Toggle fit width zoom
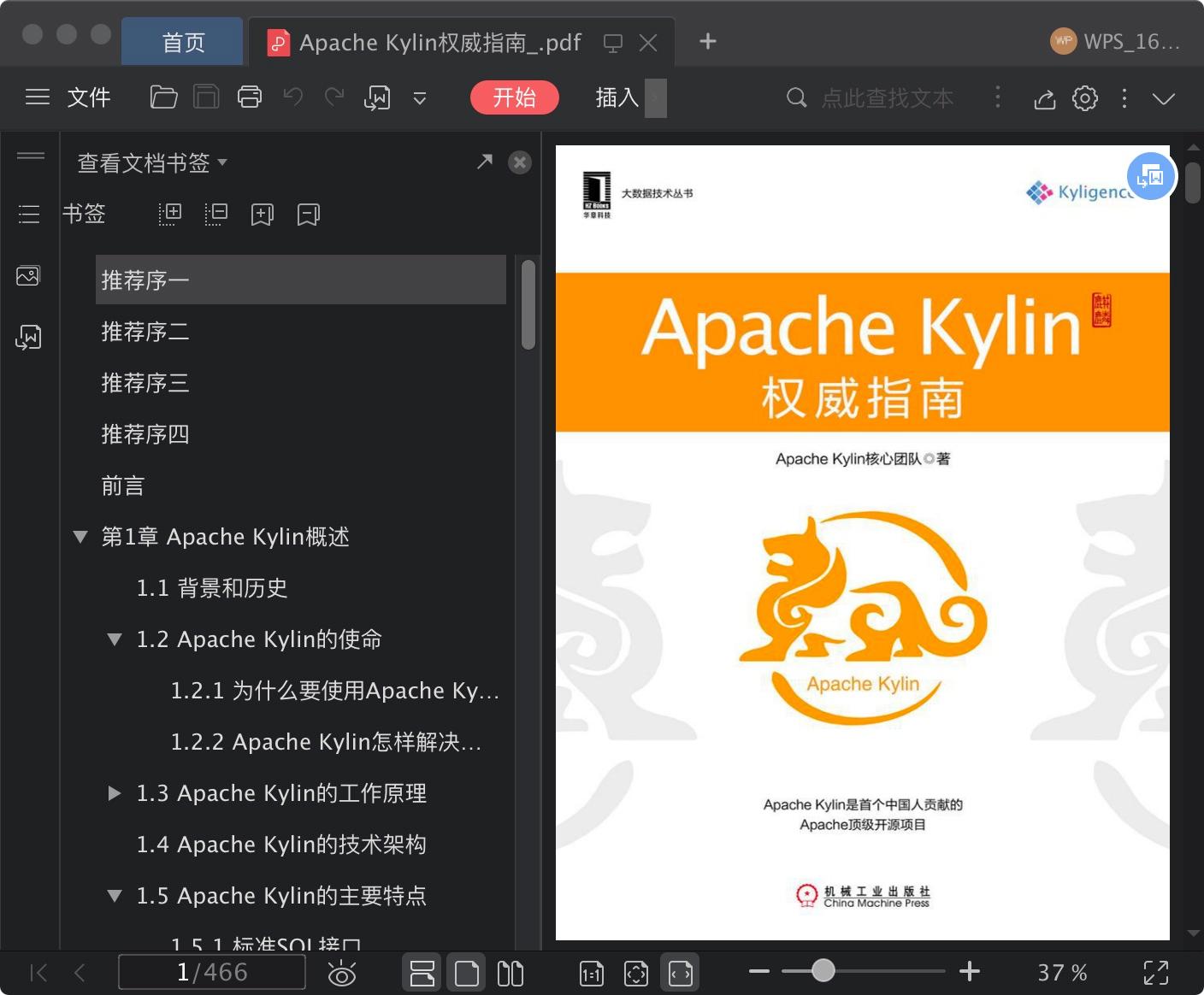This screenshot has height=995, width=1204. click(681, 973)
